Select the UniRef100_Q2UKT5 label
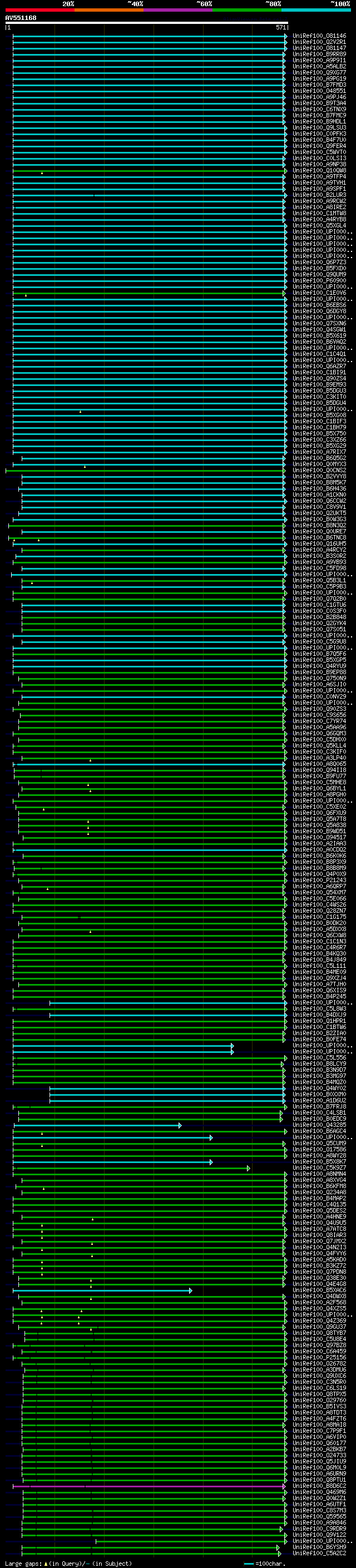 tap(319, 513)
